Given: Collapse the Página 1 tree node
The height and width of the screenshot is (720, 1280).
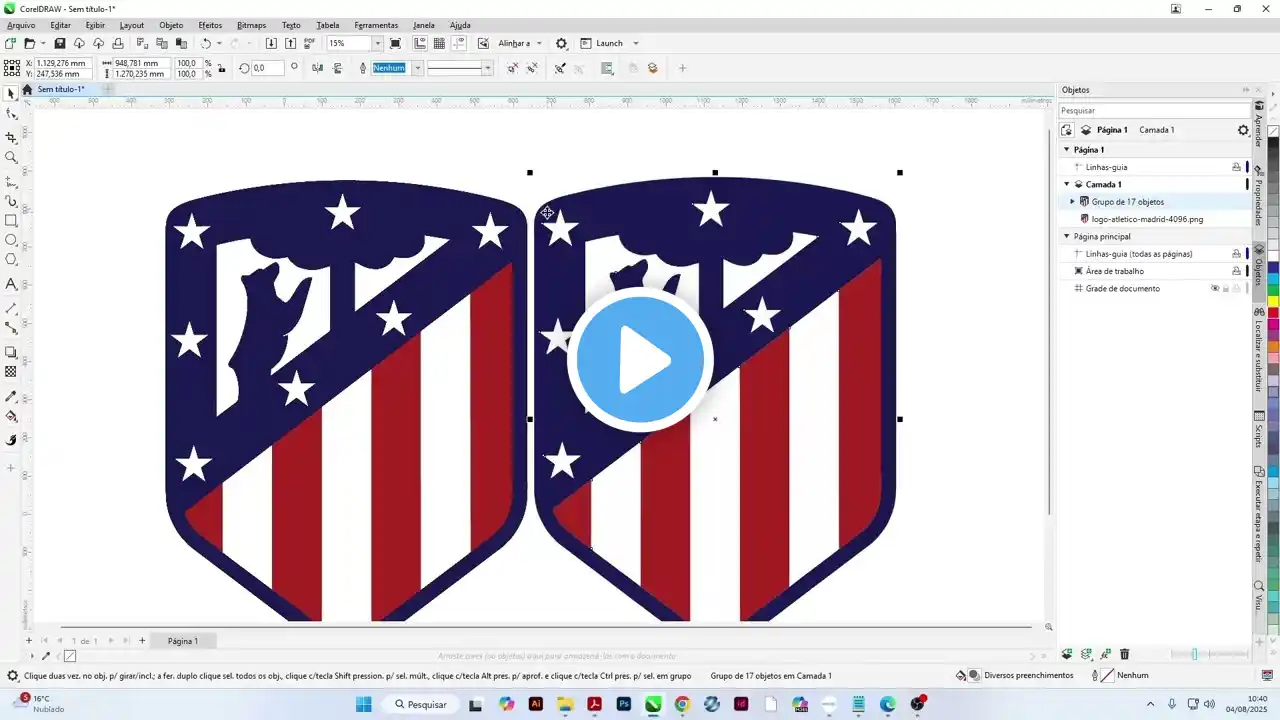Looking at the screenshot, I should 1066,150.
